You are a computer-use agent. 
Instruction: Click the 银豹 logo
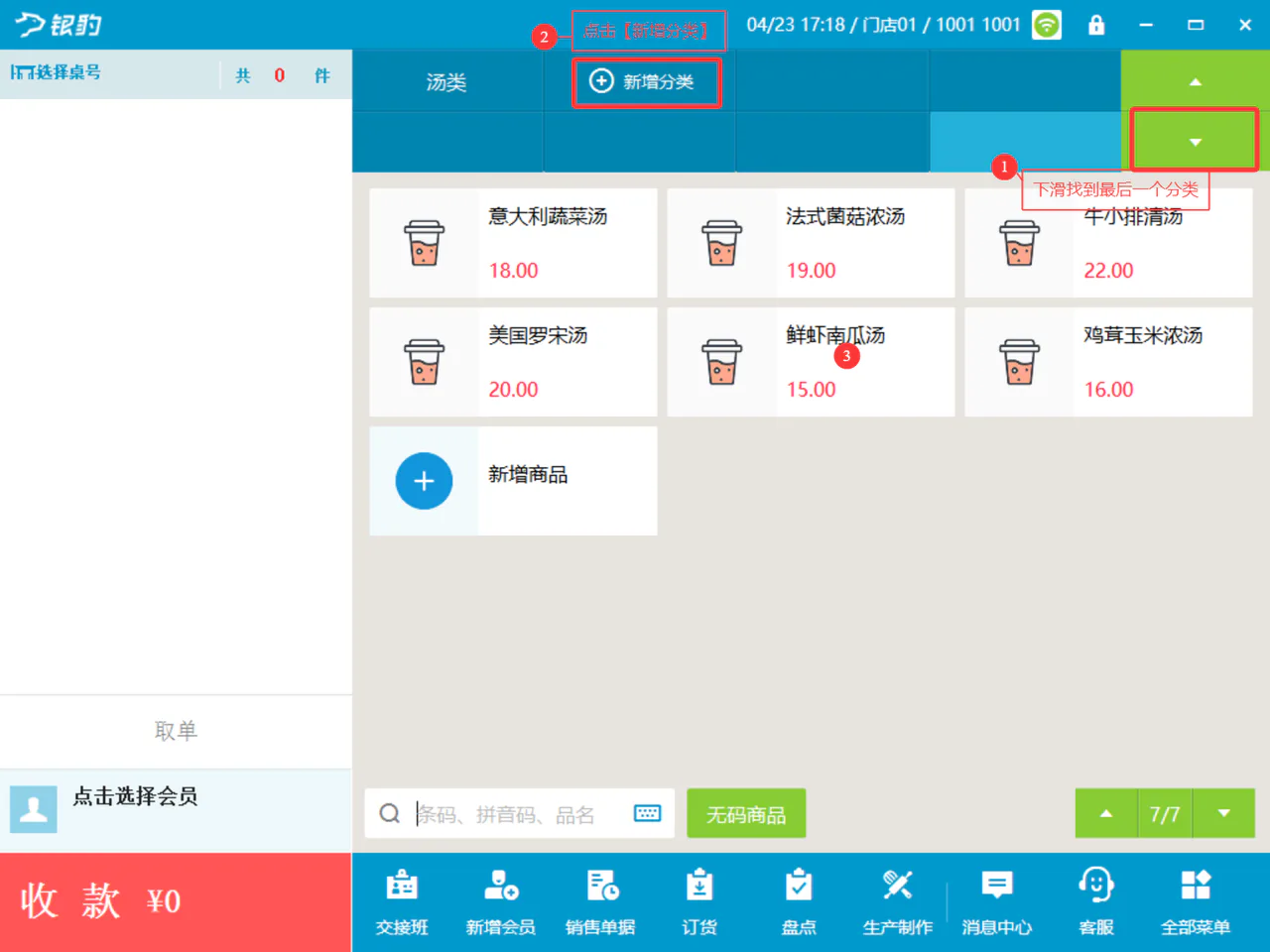click(x=58, y=25)
